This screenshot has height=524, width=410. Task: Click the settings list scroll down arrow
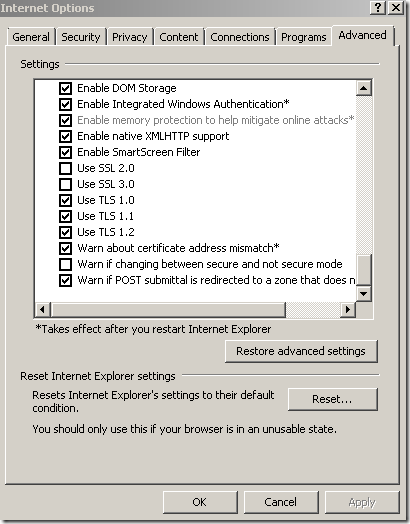point(364,293)
